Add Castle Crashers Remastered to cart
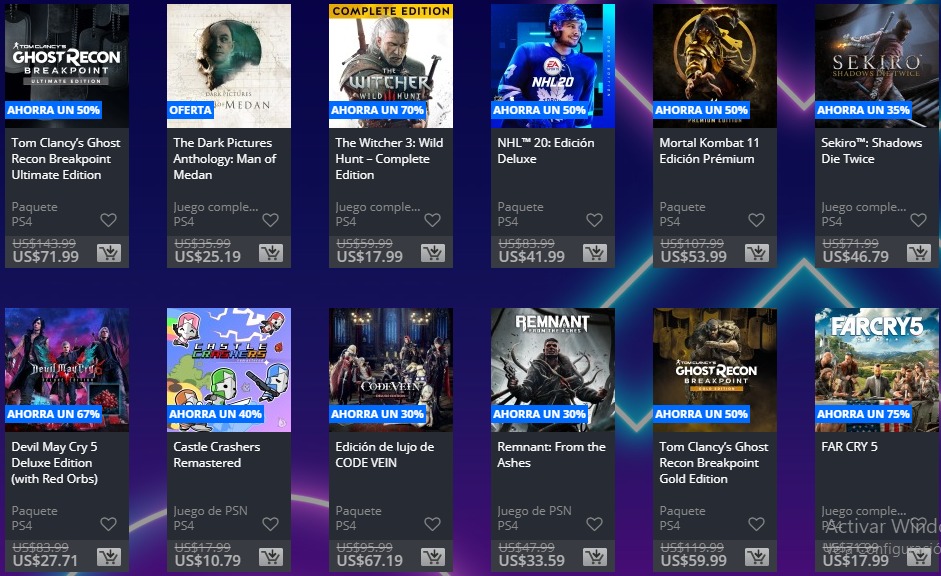This screenshot has width=941, height=576. tap(271, 557)
